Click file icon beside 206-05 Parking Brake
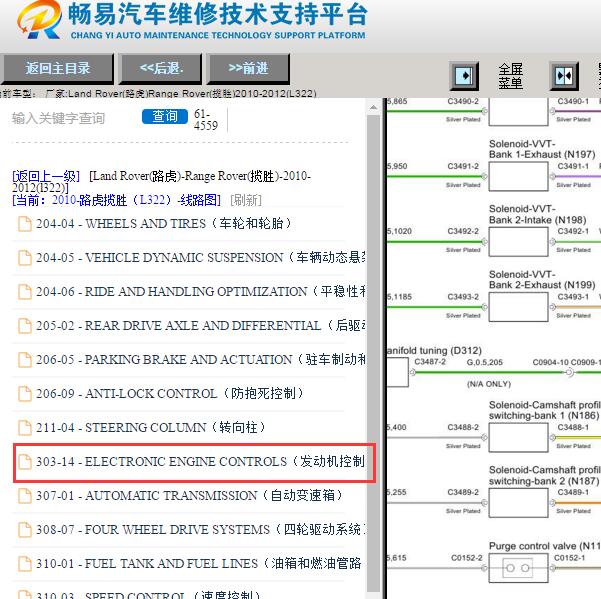The width and height of the screenshot is (601, 599). (x=25, y=360)
